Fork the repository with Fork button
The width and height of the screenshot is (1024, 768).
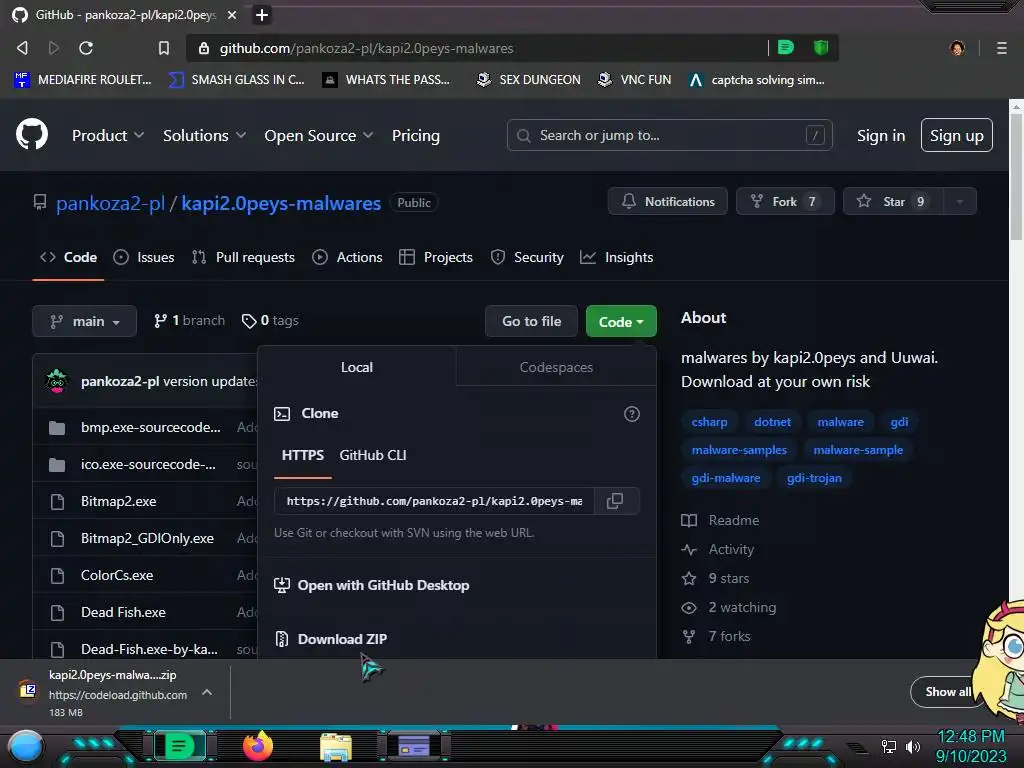pyautogui.click(x=785, y=201)
